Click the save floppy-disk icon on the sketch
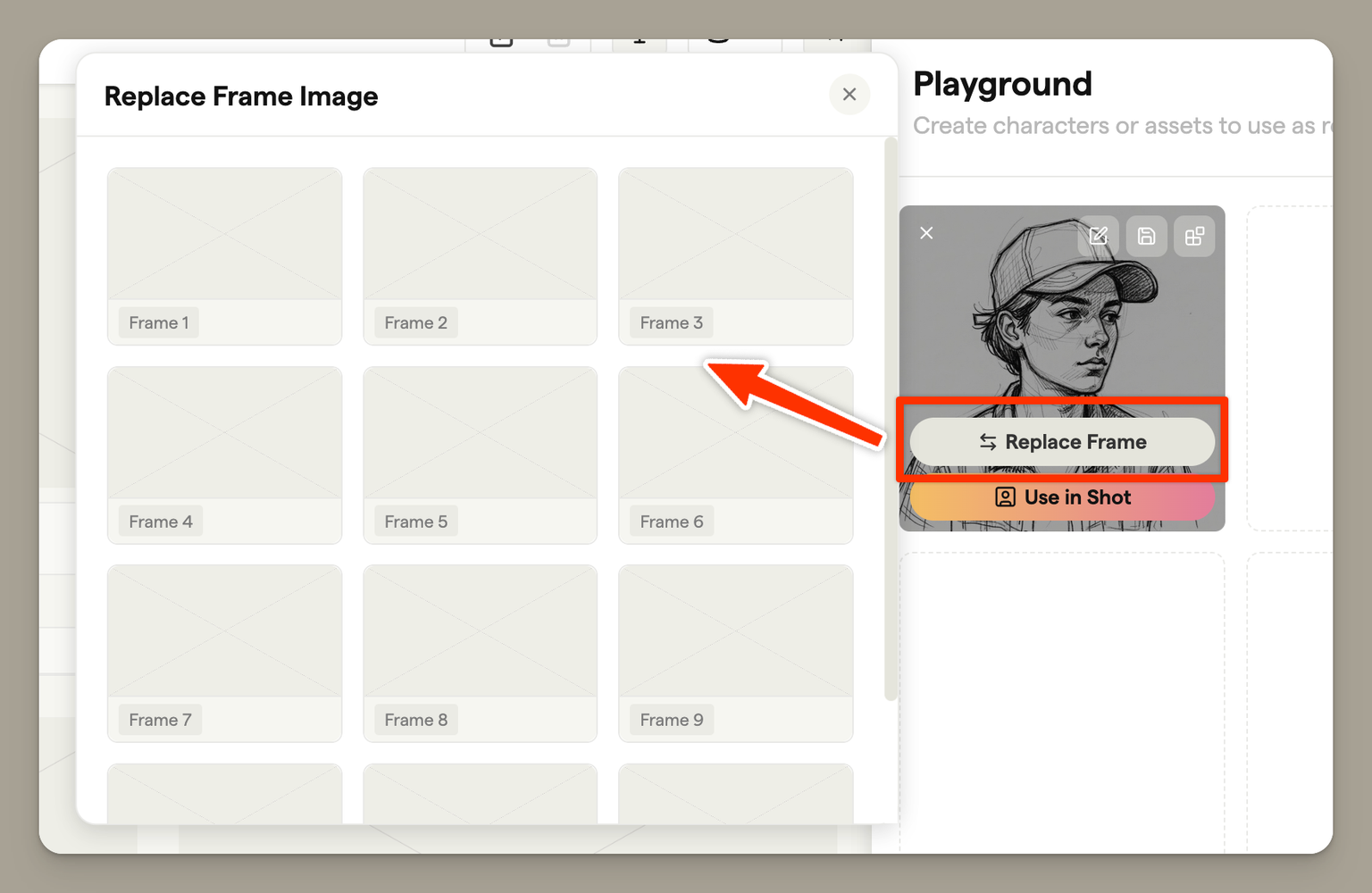The width and height of the screenshot is (1372, 893). point(1146,236)
